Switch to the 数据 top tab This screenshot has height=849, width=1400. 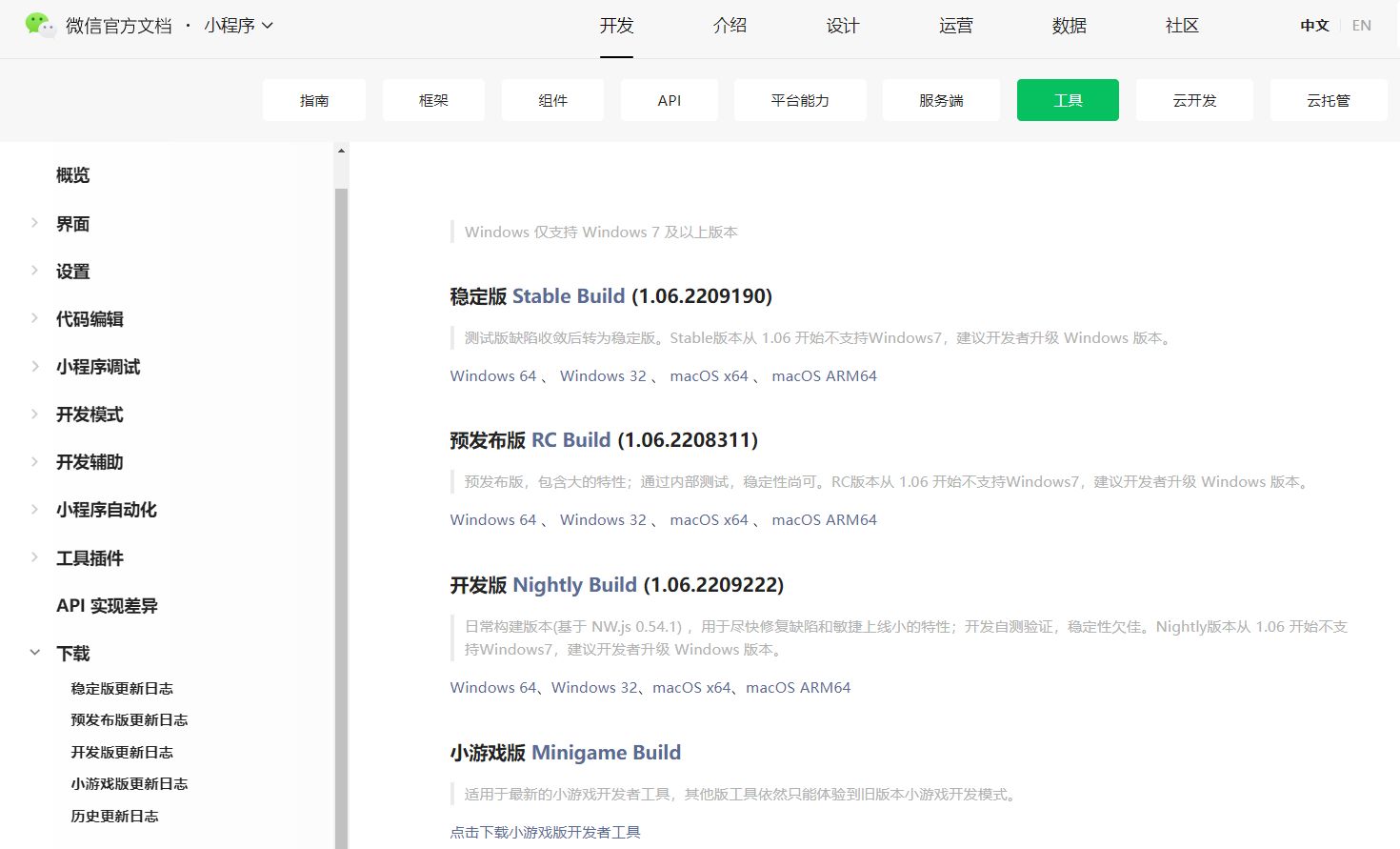coord(1070,26)
